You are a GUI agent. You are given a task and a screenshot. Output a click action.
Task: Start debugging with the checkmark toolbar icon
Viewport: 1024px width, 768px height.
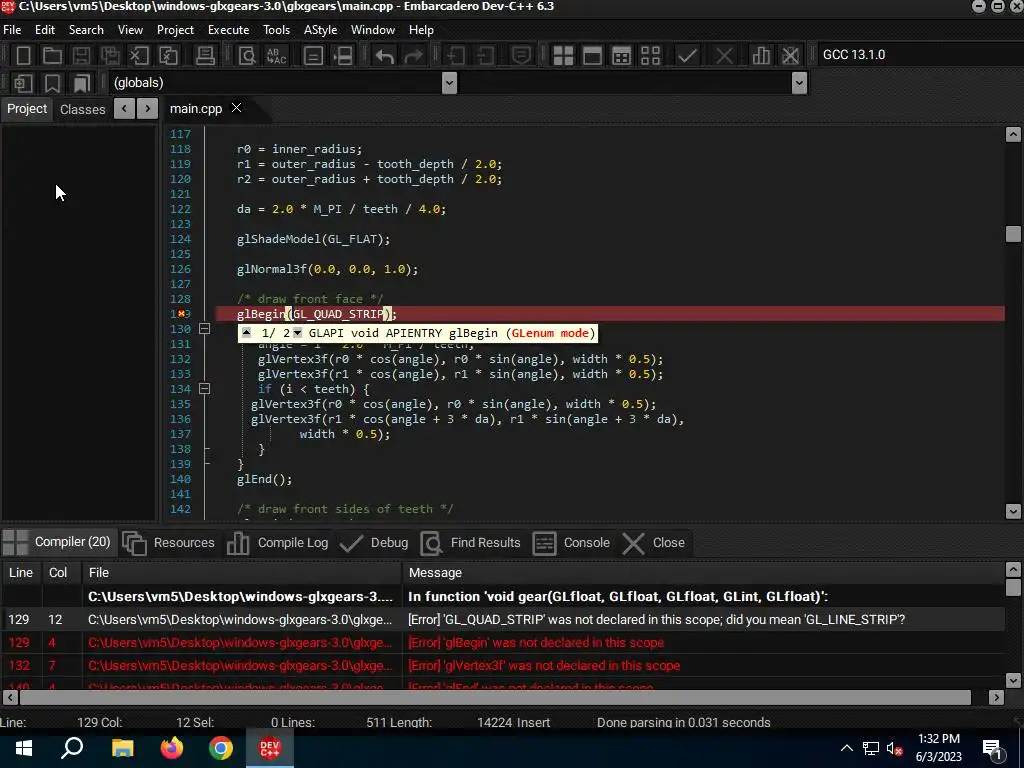pos(686,56)
